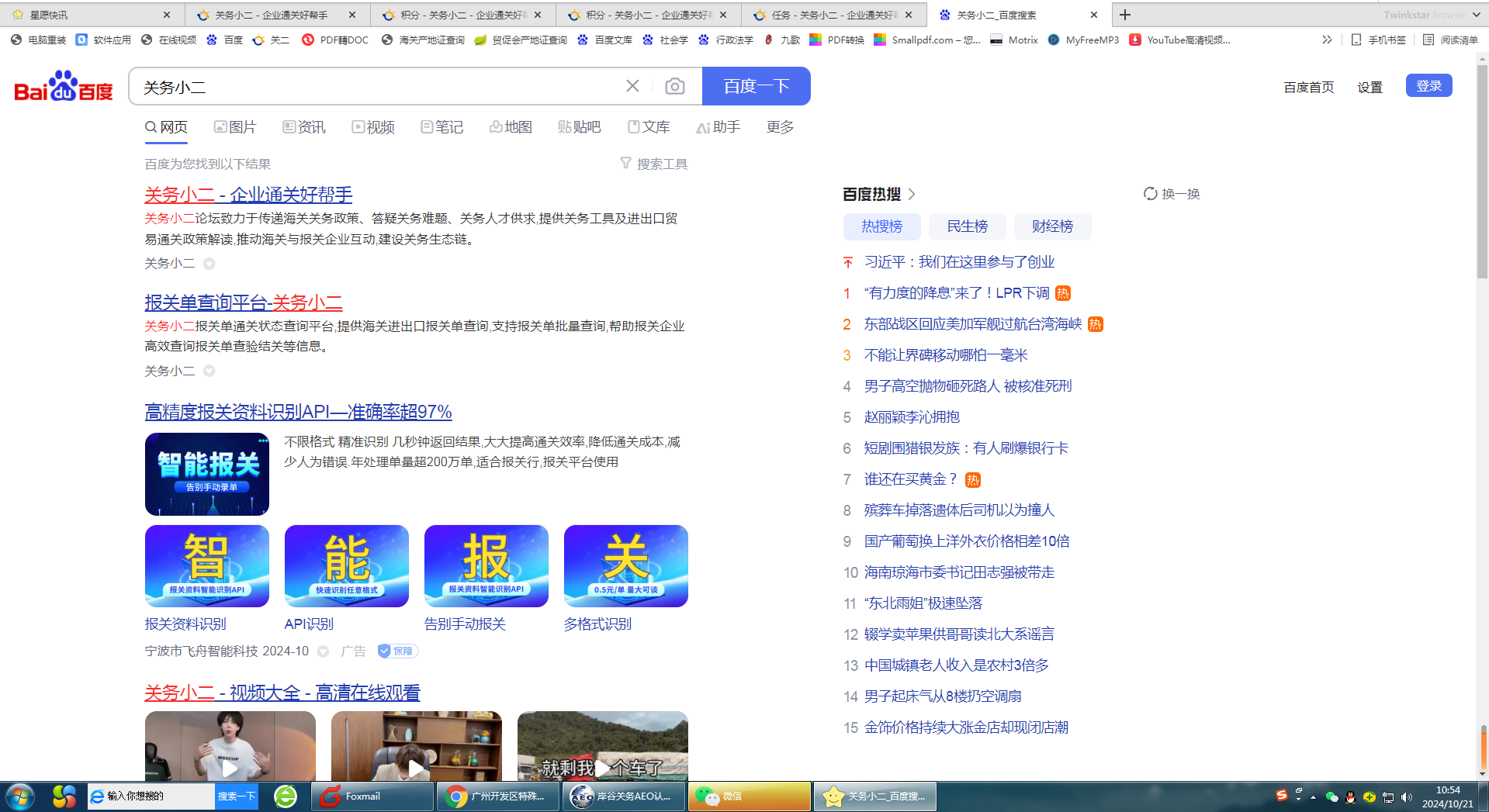Open the Twinkstar Browser dropdown arrow

tap(1476, 15)
